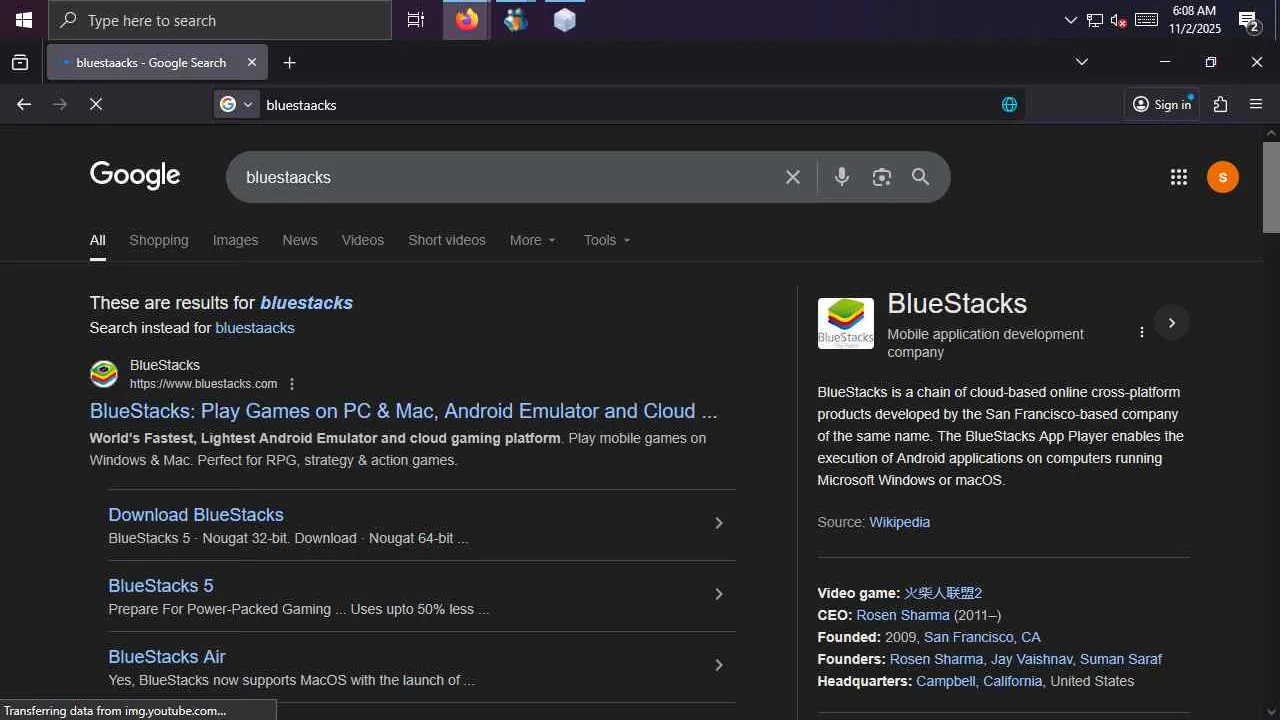Open the 火柴人联盟2 video game link
This screenshot has height=720, width=1280.
[944, 593]
